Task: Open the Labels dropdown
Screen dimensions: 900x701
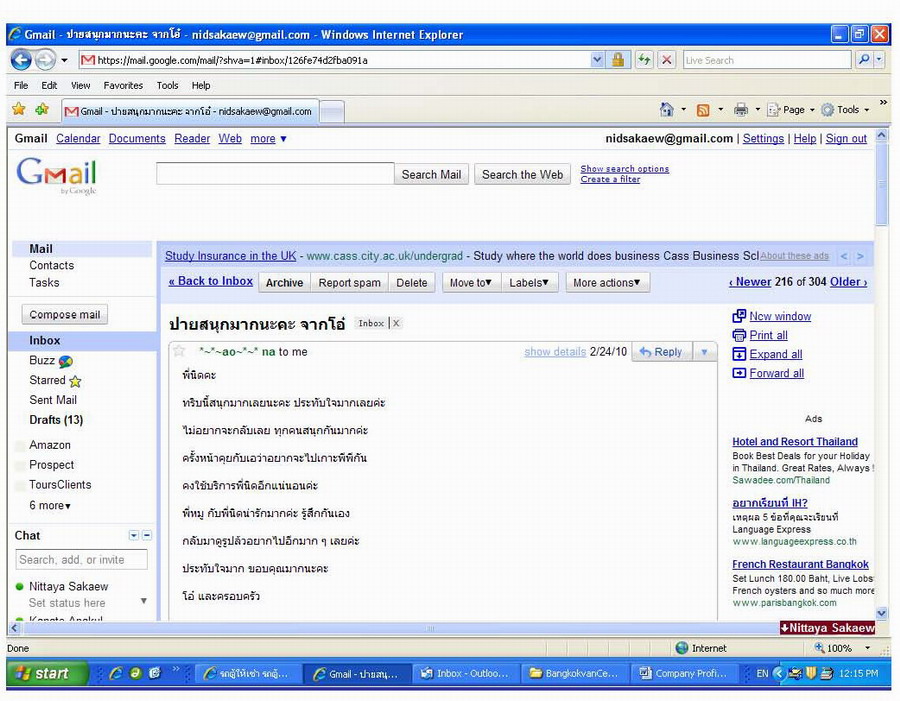Action: (x=529, y=282)
